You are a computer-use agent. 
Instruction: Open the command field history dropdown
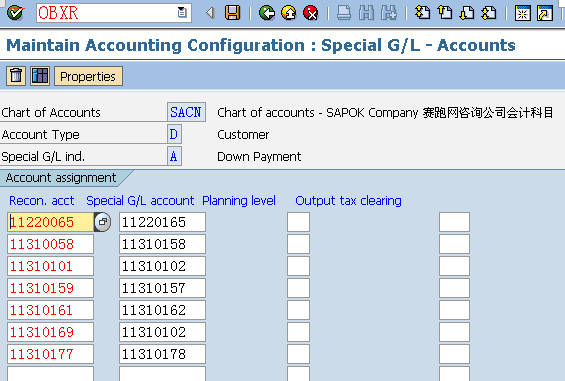[x=182, y=13]
